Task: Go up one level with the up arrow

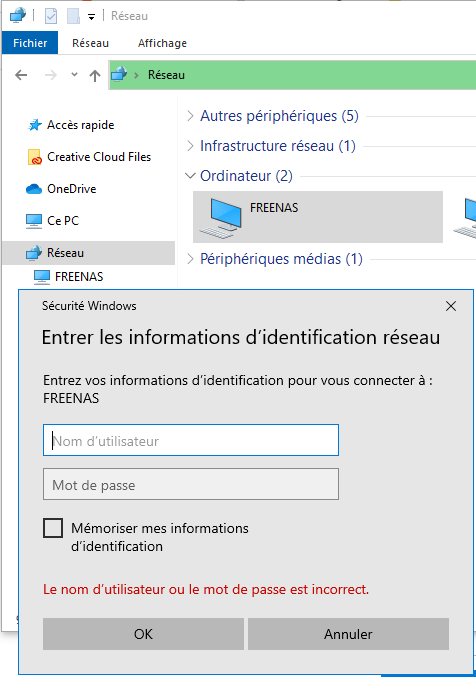Action: pyautogui.click(x=95, y=76)
